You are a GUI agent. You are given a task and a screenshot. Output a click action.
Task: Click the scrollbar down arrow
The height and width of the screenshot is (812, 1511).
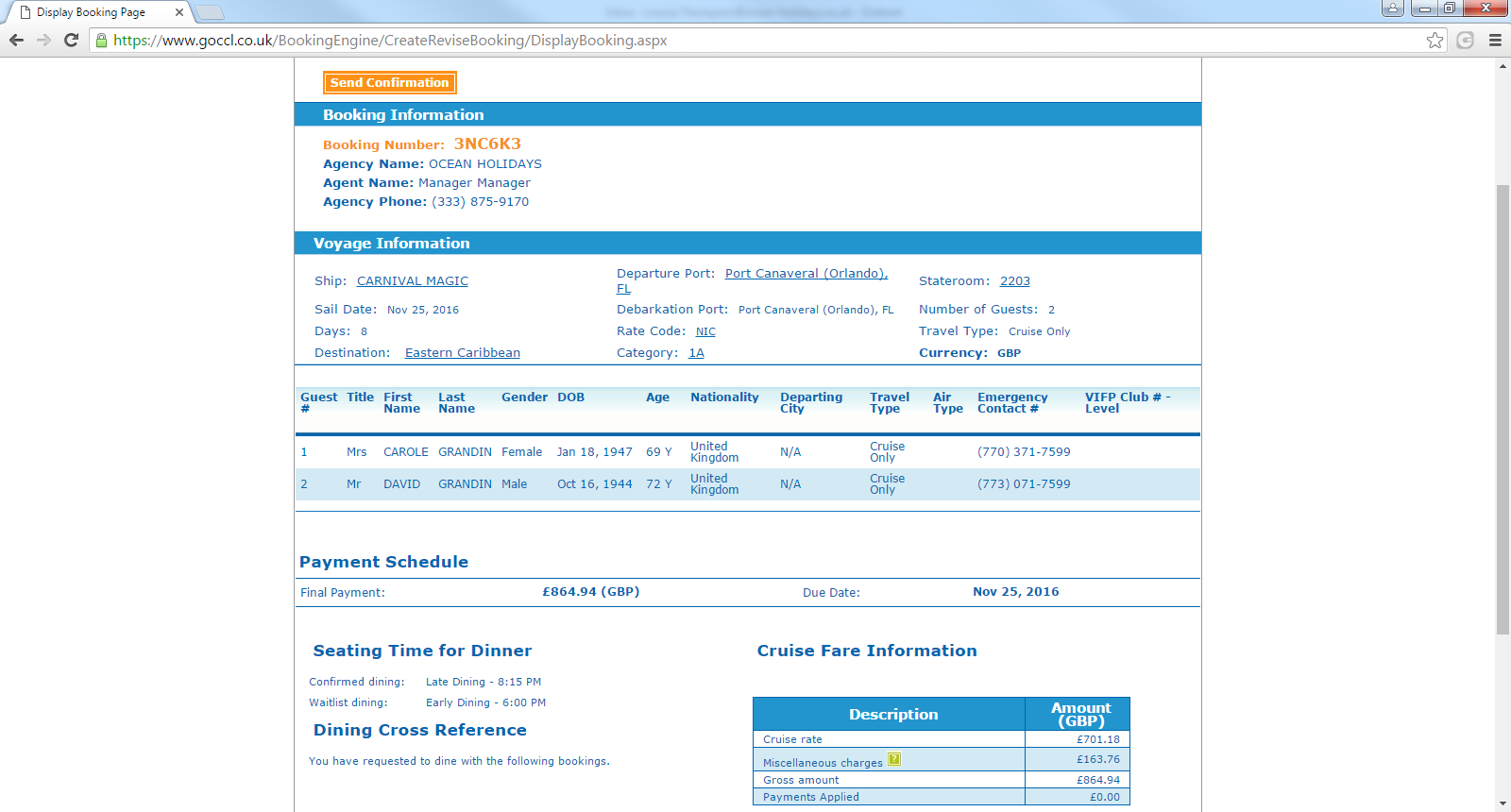[x=1503, y=804]
